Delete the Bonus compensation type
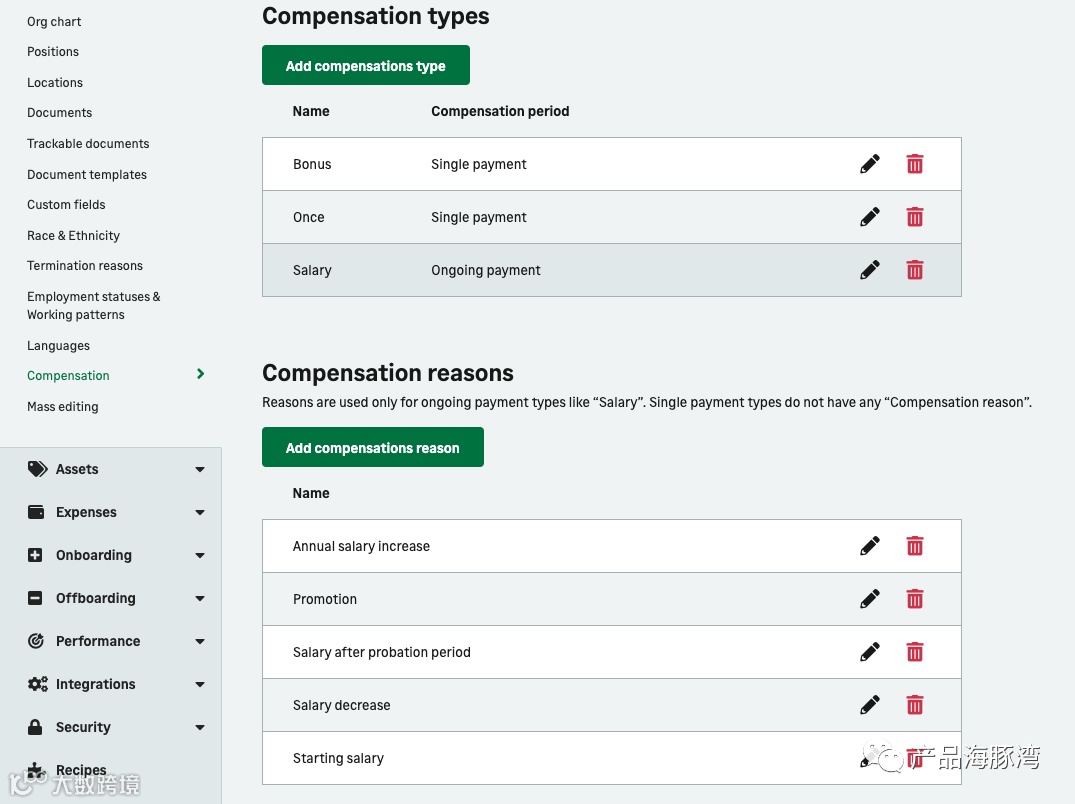The height and width of the screenshot is (804, 1075). click(x=914, y=164)
